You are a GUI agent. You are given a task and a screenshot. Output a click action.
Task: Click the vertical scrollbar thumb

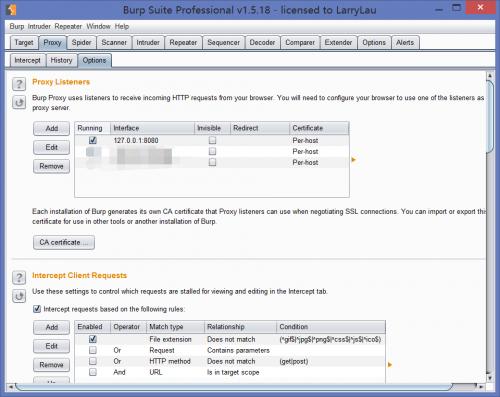pyautogui.click(x=490, y=117)
